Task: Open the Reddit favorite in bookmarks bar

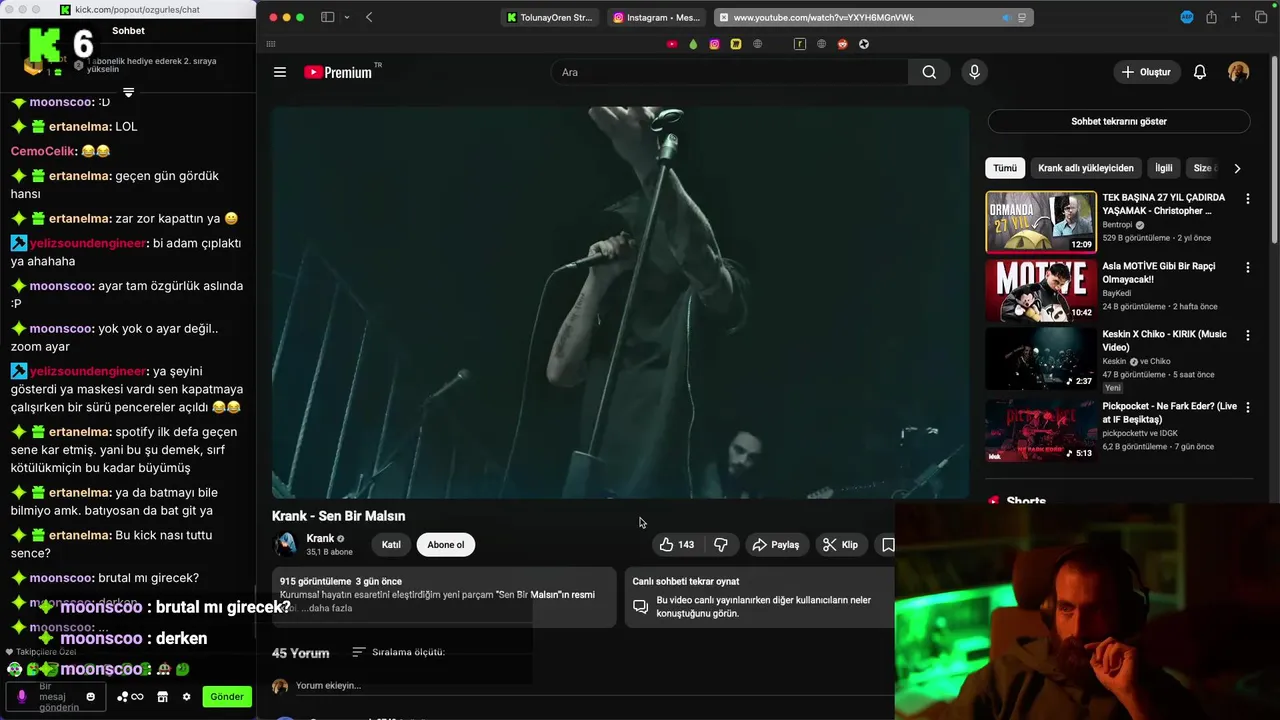Action: tap(842, 44)
